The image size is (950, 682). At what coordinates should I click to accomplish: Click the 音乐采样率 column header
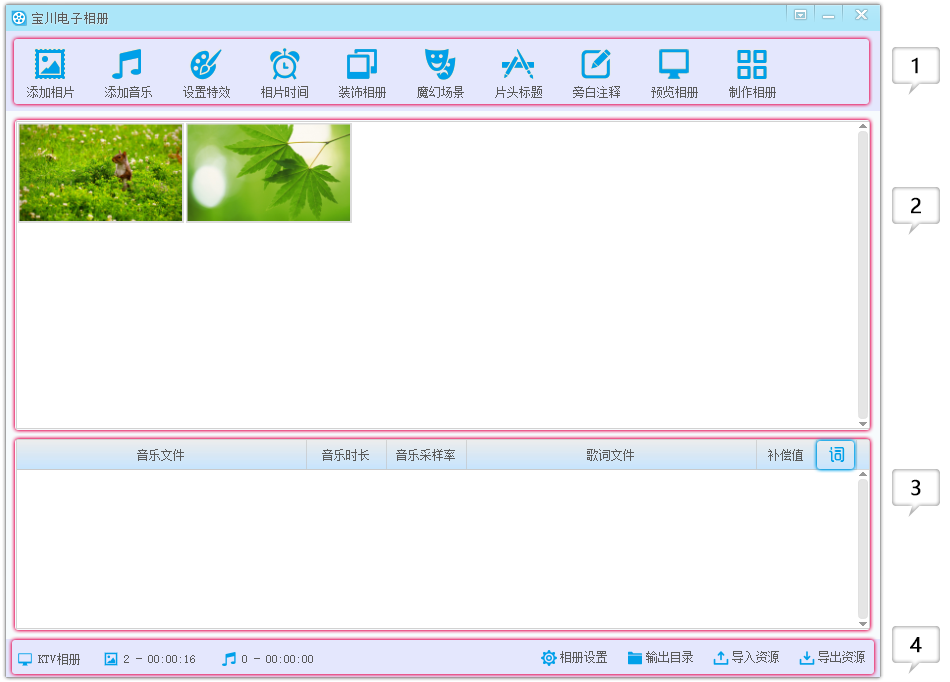[x=426, y=455]
